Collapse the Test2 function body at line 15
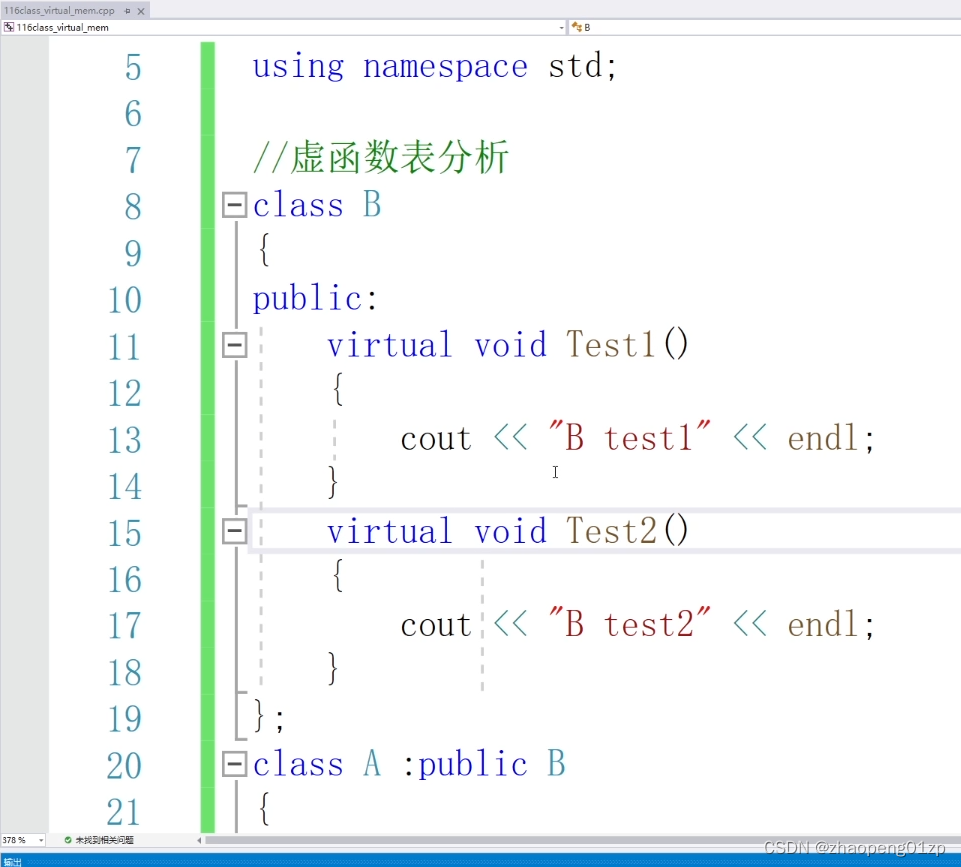961x867 pixels. tap(233, 531)
